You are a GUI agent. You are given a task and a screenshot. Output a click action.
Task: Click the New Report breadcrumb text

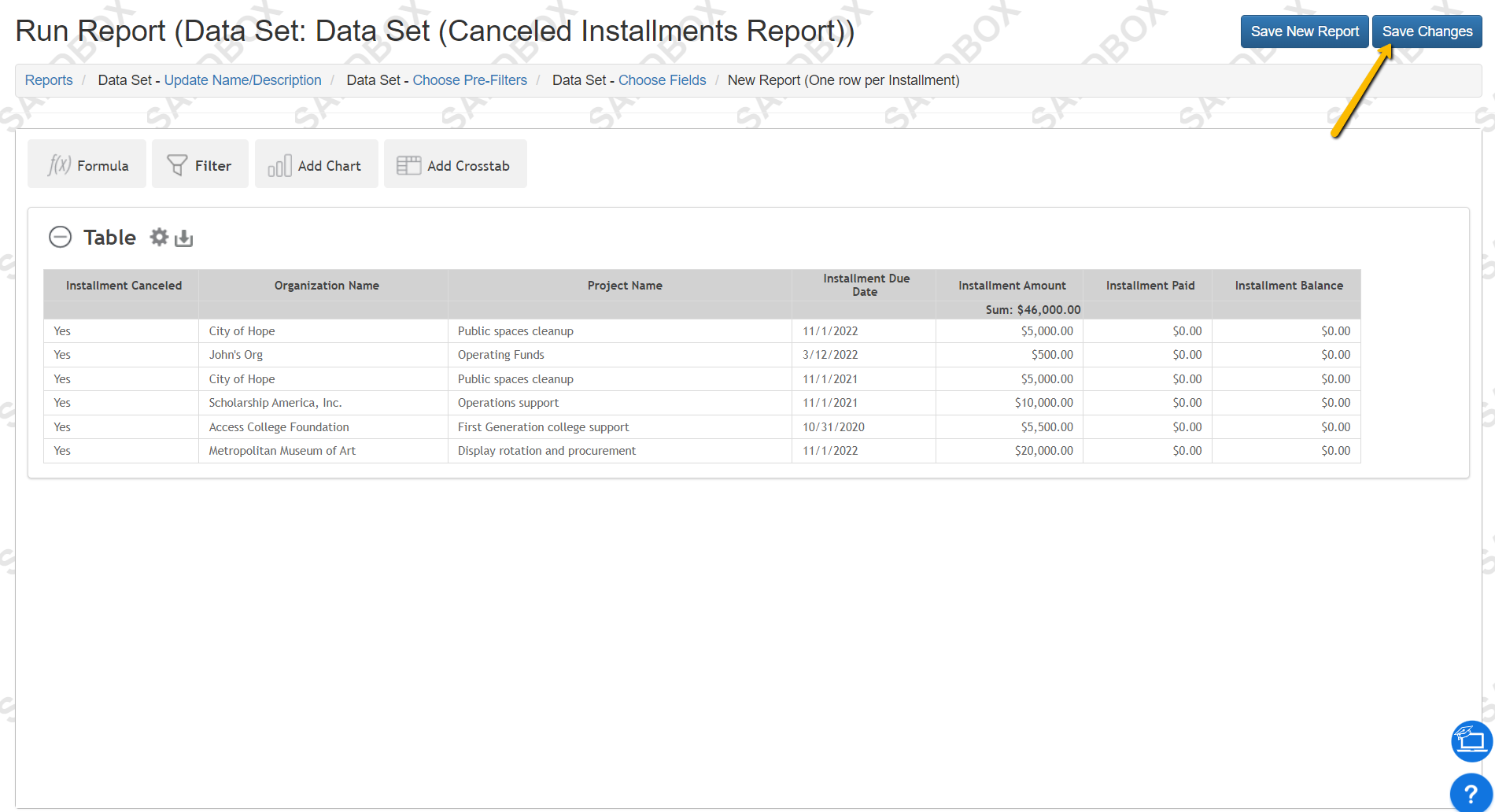pos(843,80)
